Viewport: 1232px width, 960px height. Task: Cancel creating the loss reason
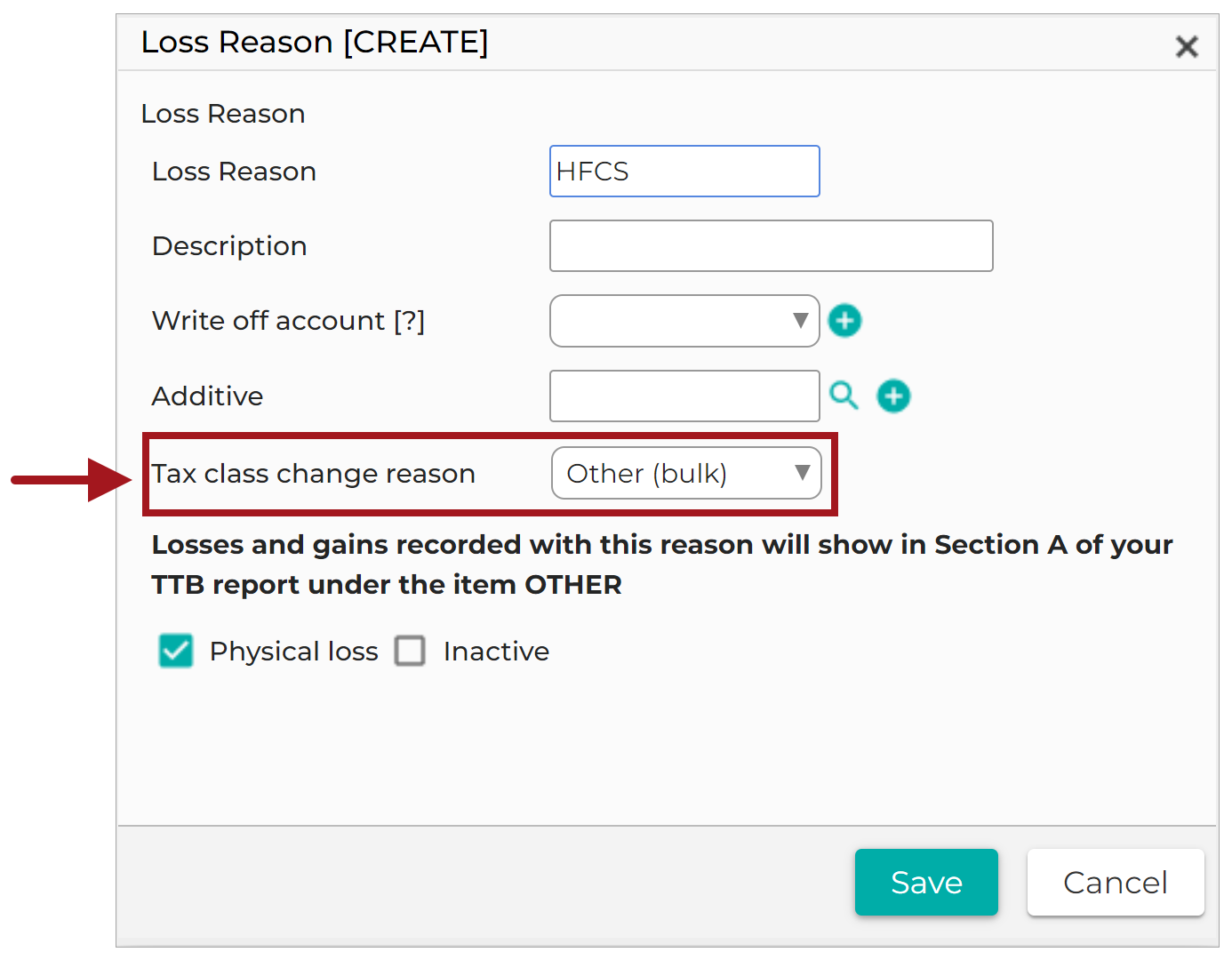[x=1116, y=882]
